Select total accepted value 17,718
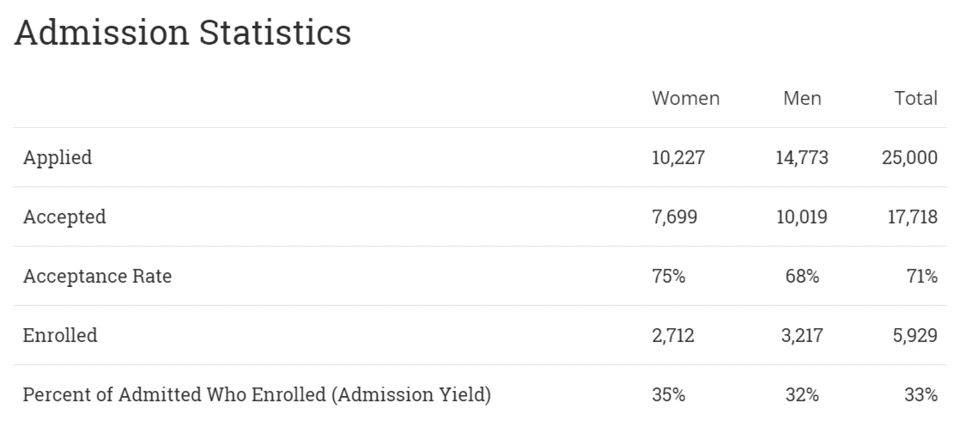Image resolution: width=966 pixels, height=421 pixels. point(913,217)
